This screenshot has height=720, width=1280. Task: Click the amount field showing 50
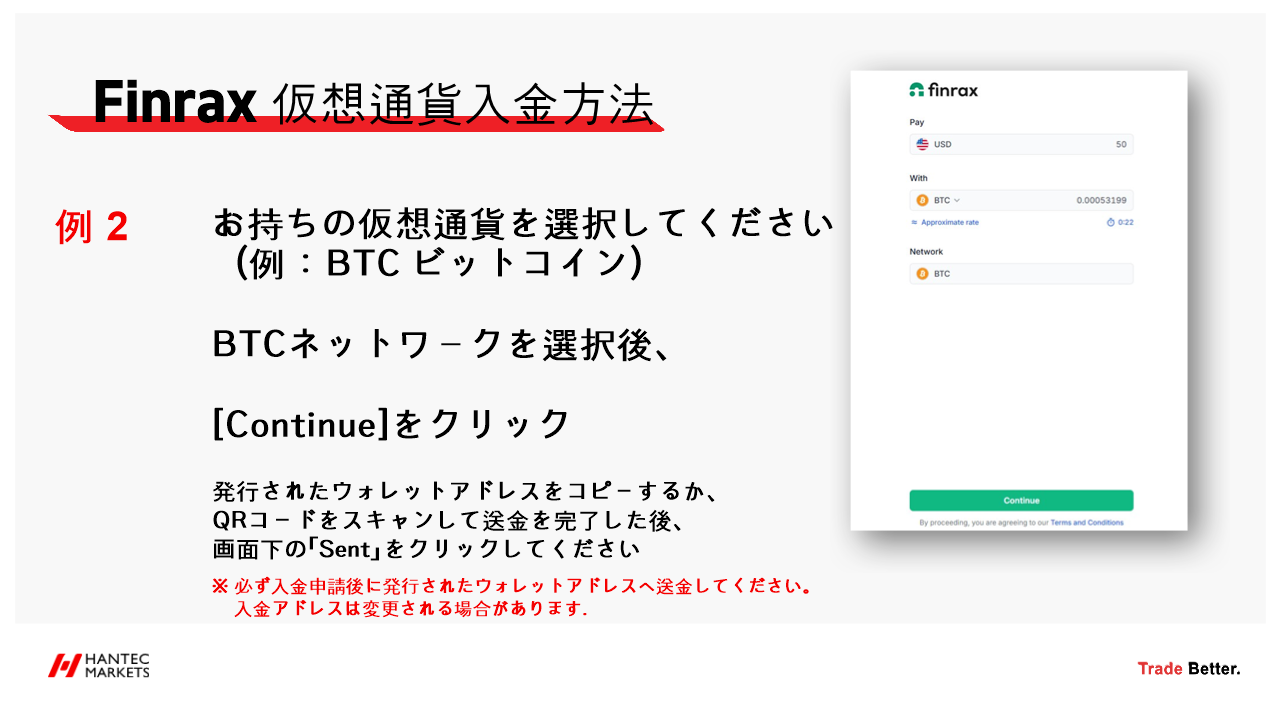[1121, 144]
